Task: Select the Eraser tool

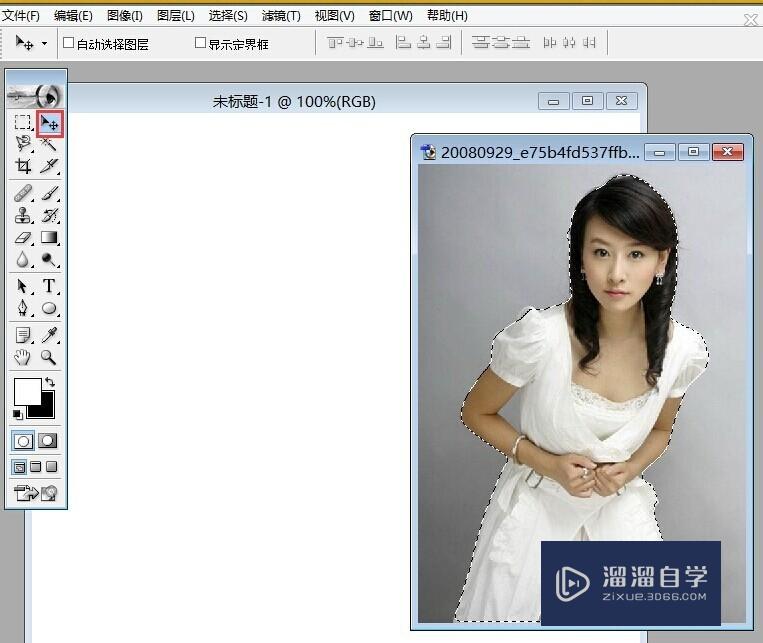Action: 22,238
